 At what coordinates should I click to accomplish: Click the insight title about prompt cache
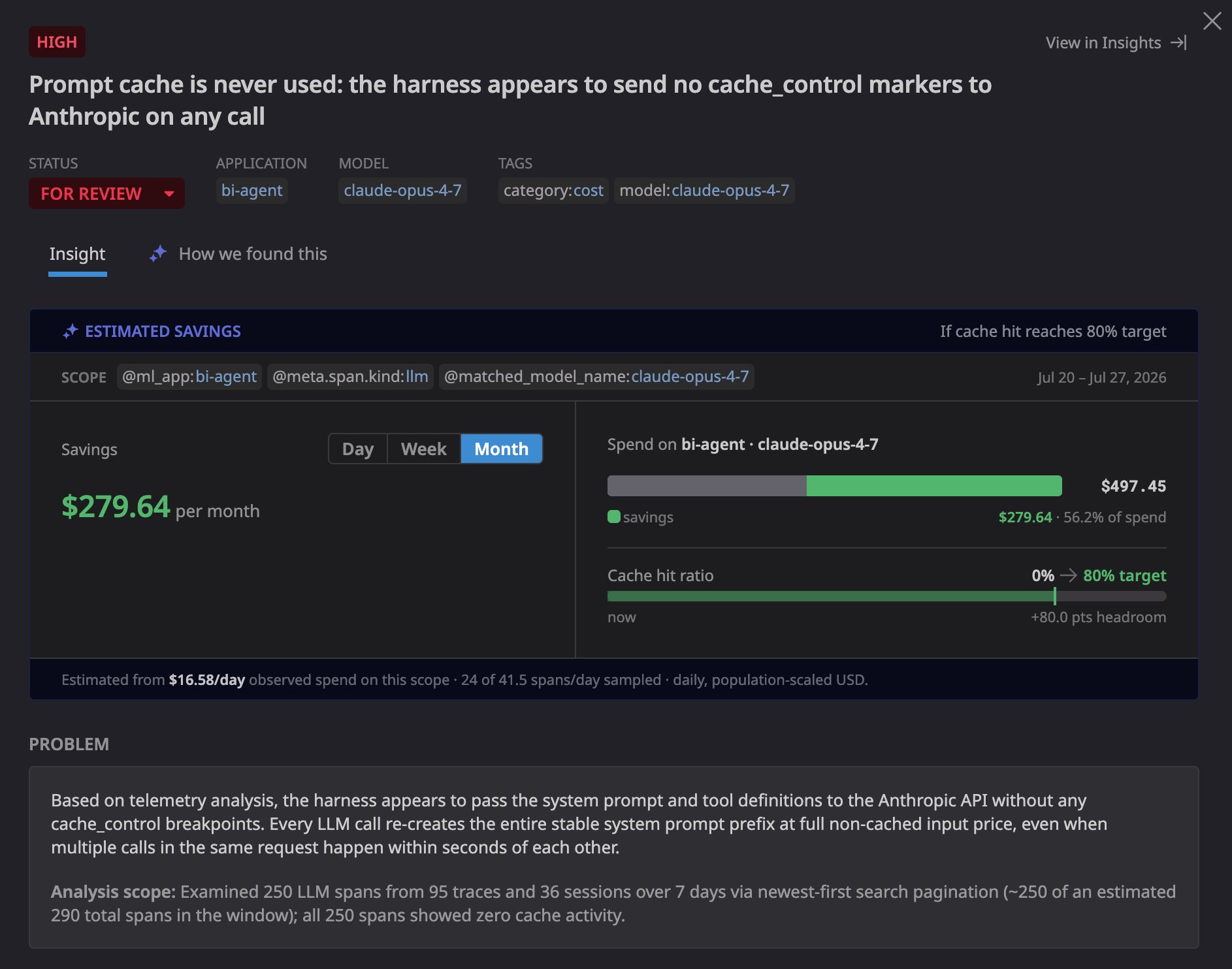510,101
